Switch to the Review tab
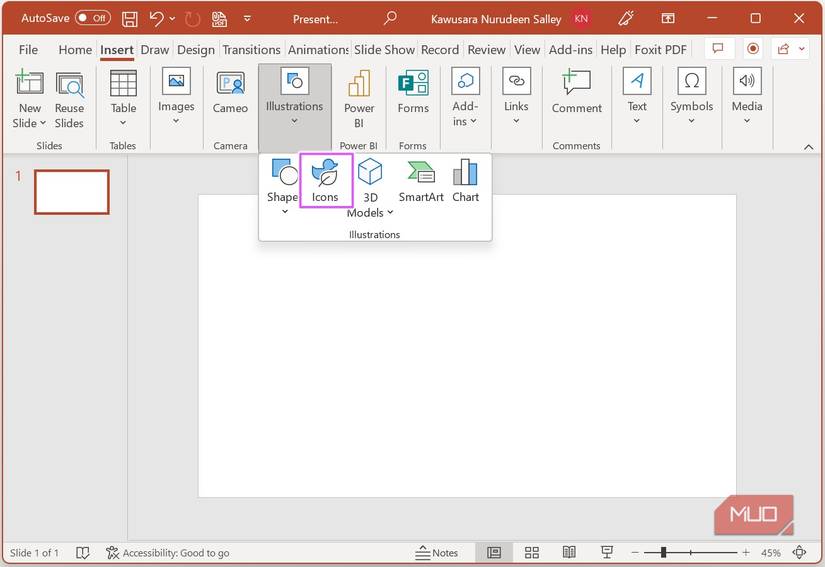Screen dimensions: 825x567 (x=486, y=49)
